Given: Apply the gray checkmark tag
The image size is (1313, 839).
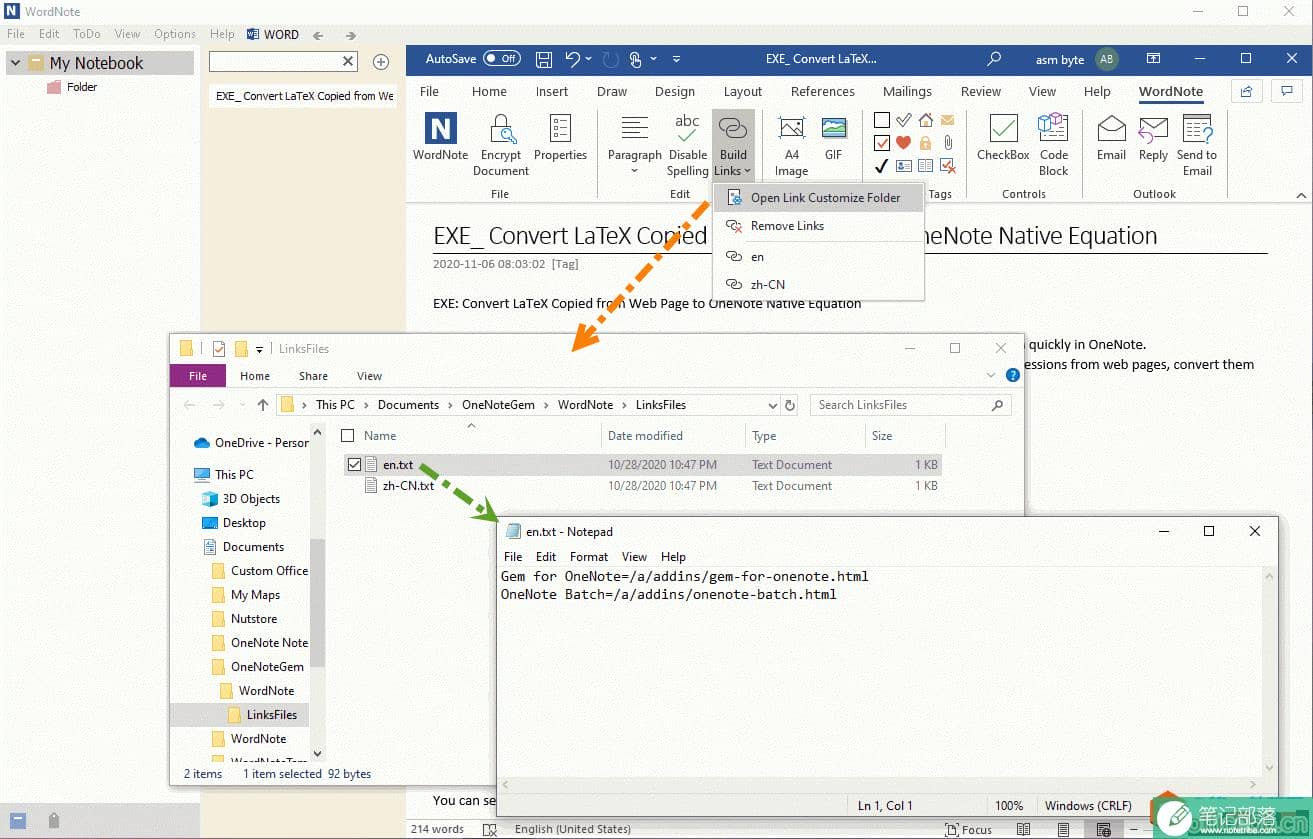Looking at the screenshot, I should pos(903,120).
